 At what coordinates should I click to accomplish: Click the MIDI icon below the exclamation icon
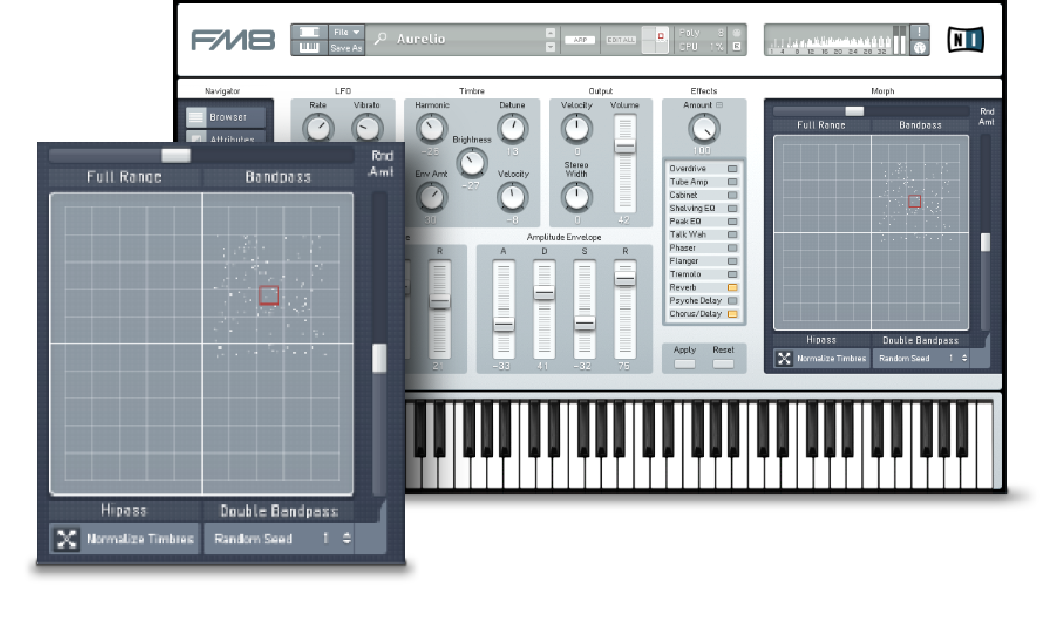pos(919,48)
